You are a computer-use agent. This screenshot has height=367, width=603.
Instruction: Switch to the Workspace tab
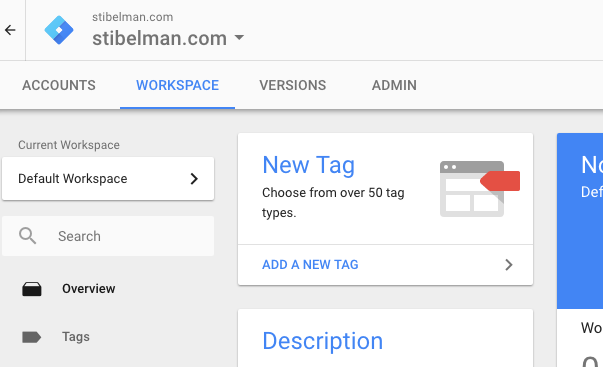pos(177,85)
